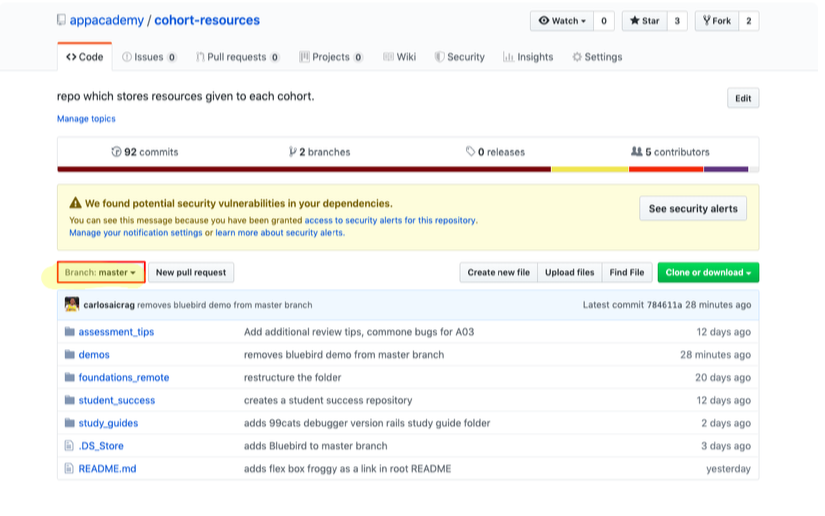
Task: Click the file icon next to .DS_Store
Action: 69,446
